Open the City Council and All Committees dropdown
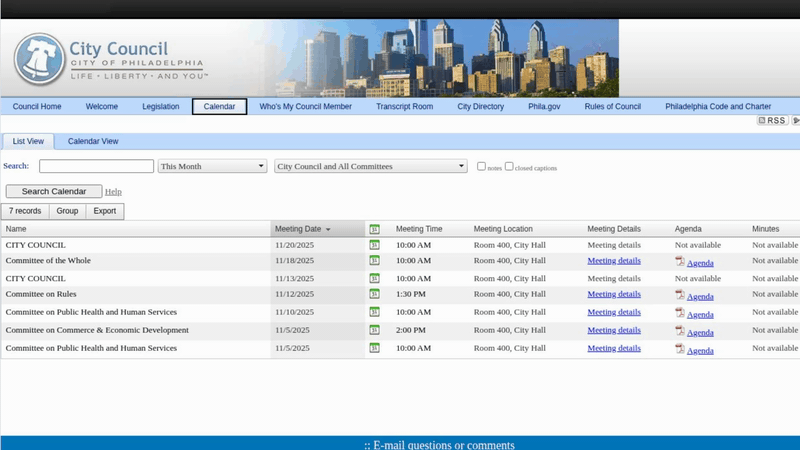 pyautogui.click(x=370, y=167)
